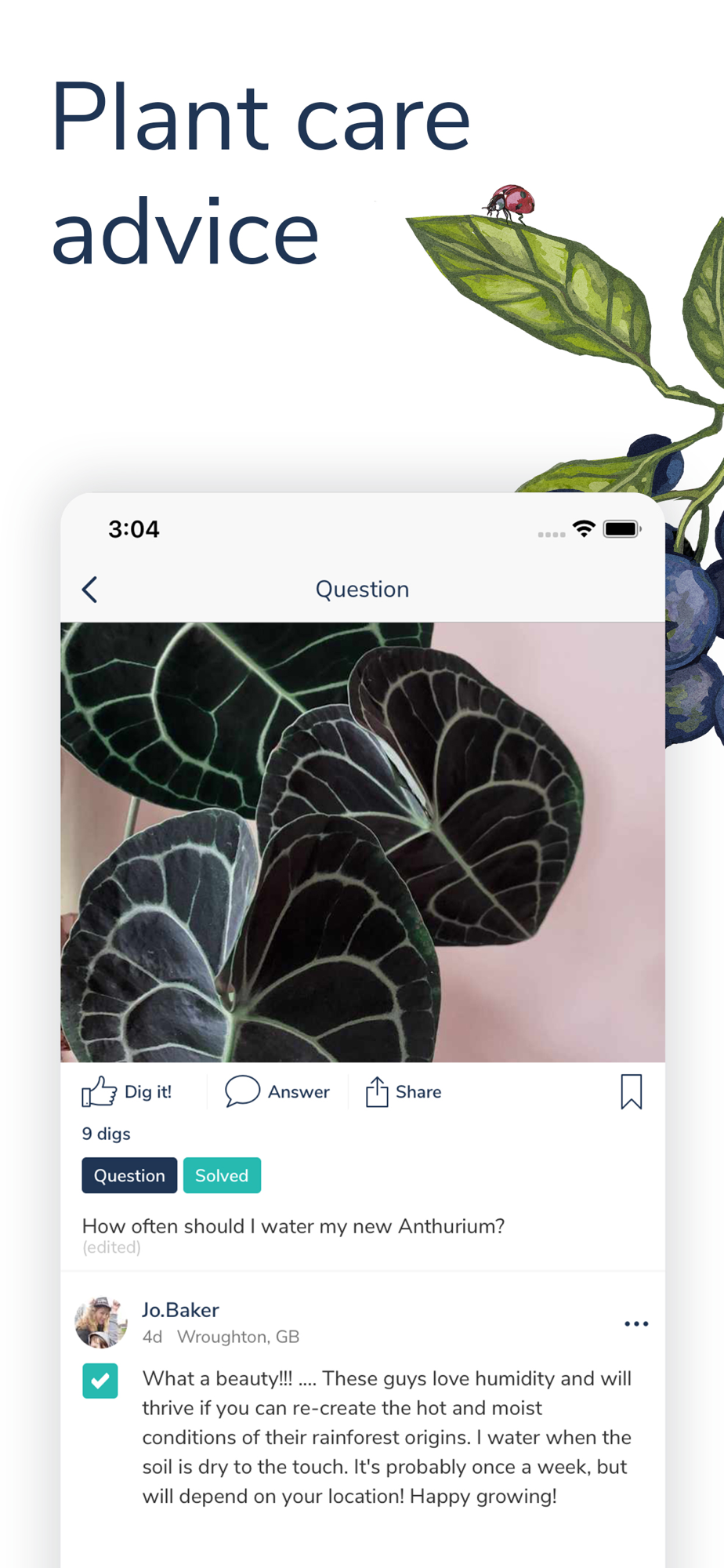Click the Question header title
Image resolution: width=724 pixels, height=1568 pixels.
point(362,590)
